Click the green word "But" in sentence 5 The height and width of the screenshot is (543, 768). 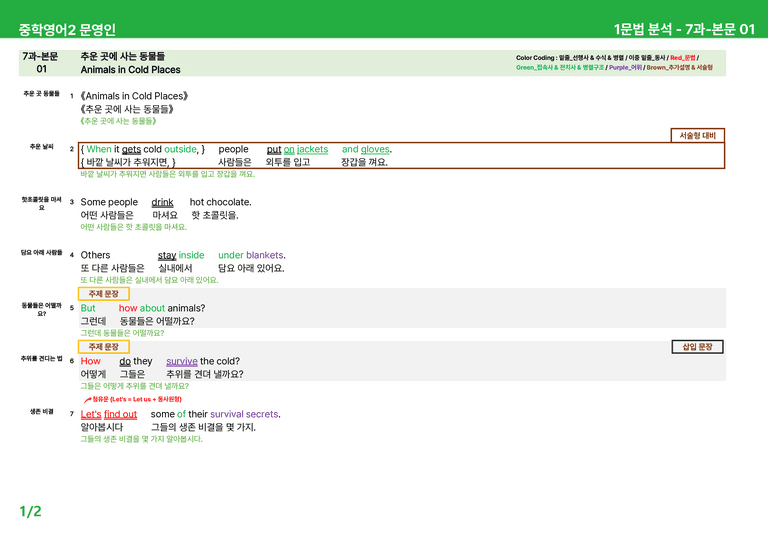(x=88, y=308)
